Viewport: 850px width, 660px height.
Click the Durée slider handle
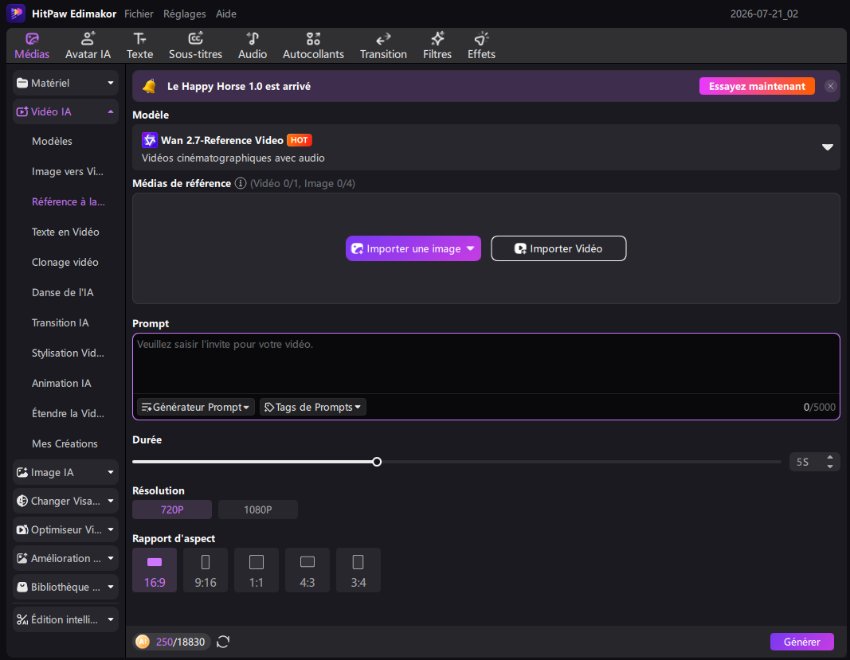[377, 462]
